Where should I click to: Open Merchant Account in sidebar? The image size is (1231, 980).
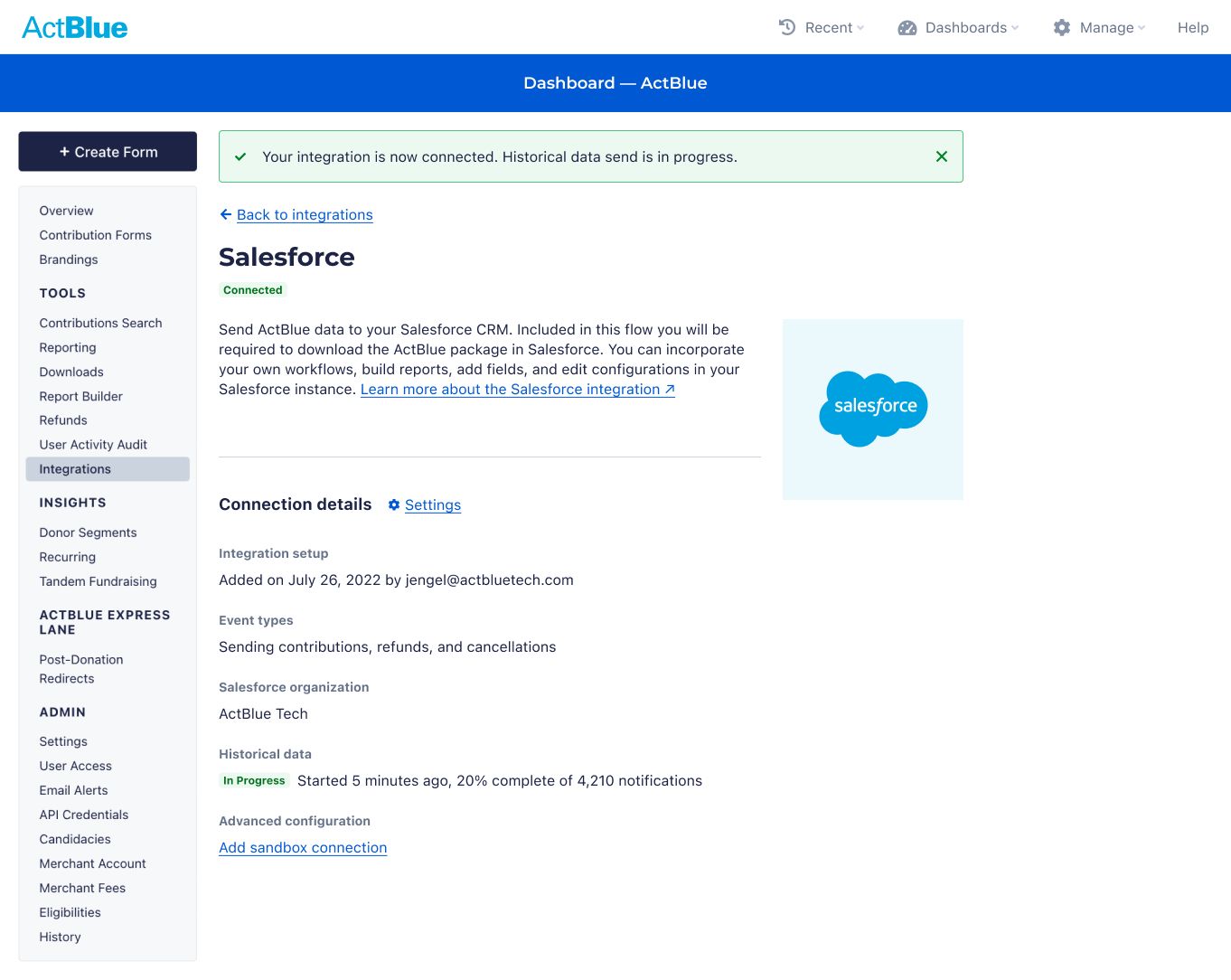click(x=92, y=863)
